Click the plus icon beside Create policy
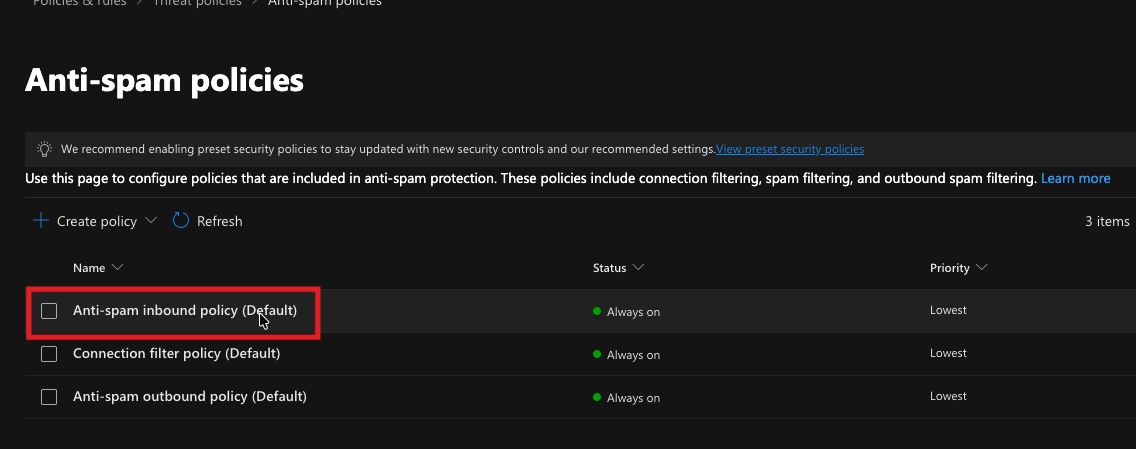The image size is (1136, 449). [41, 221]
